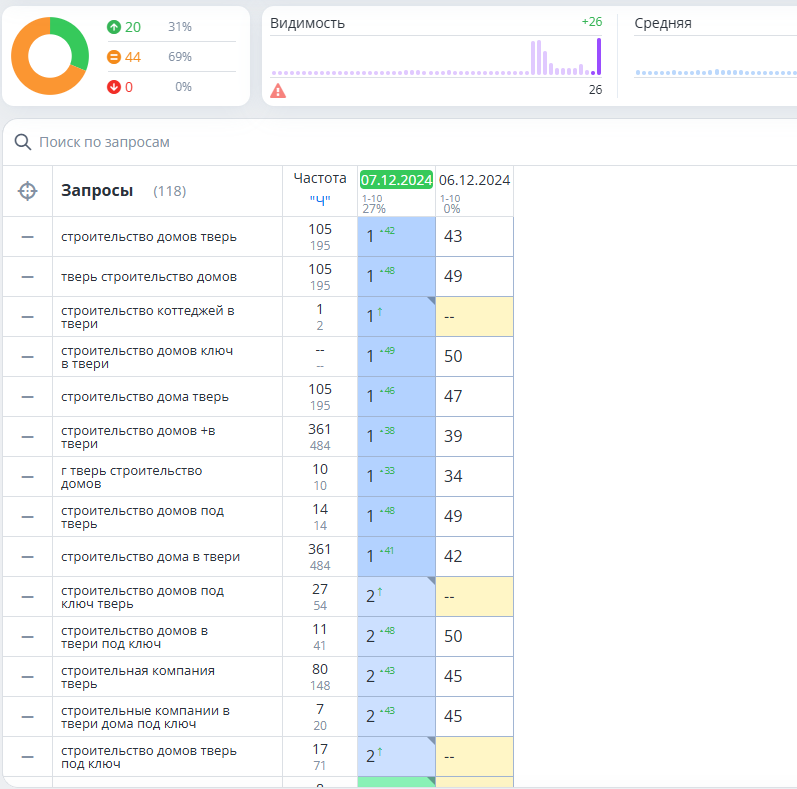Click the dash icon for строительная компания тверь
The image size is (797, 789).
[x=27, y=677]
